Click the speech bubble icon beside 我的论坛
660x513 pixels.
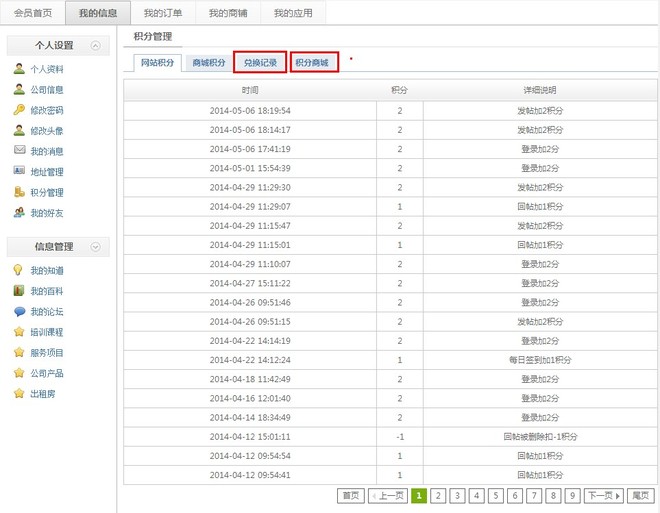19,311
